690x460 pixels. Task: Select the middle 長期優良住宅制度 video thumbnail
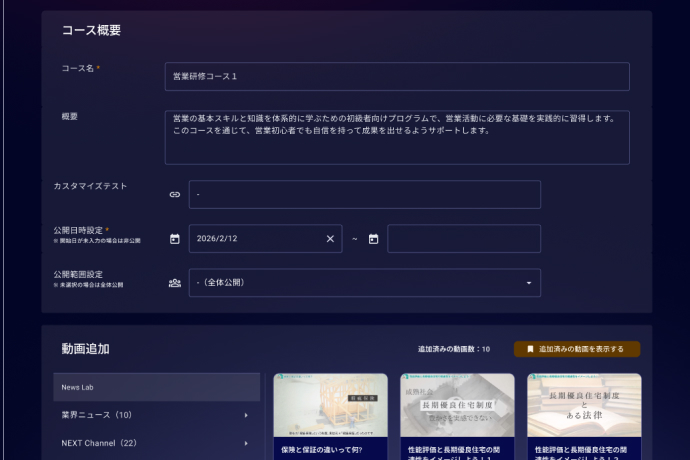[x=457, y=405]
